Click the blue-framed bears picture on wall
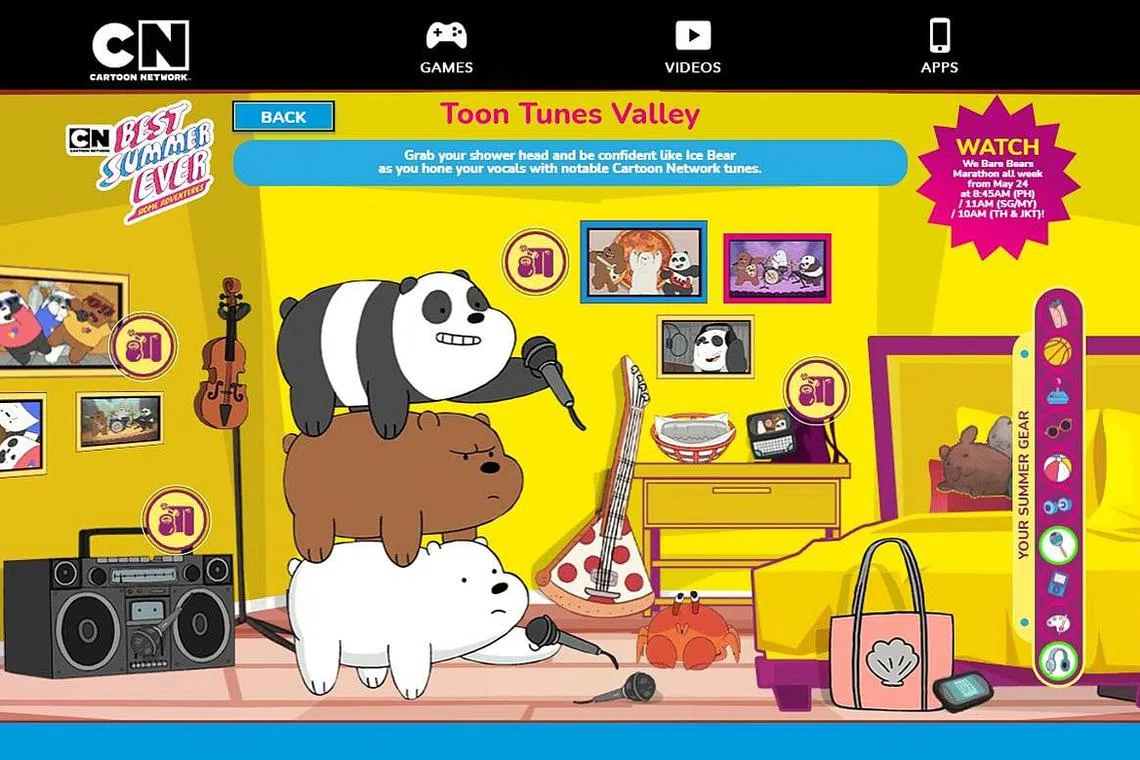1140x760 pixels. pyautogui.click(x=643, y=261)
